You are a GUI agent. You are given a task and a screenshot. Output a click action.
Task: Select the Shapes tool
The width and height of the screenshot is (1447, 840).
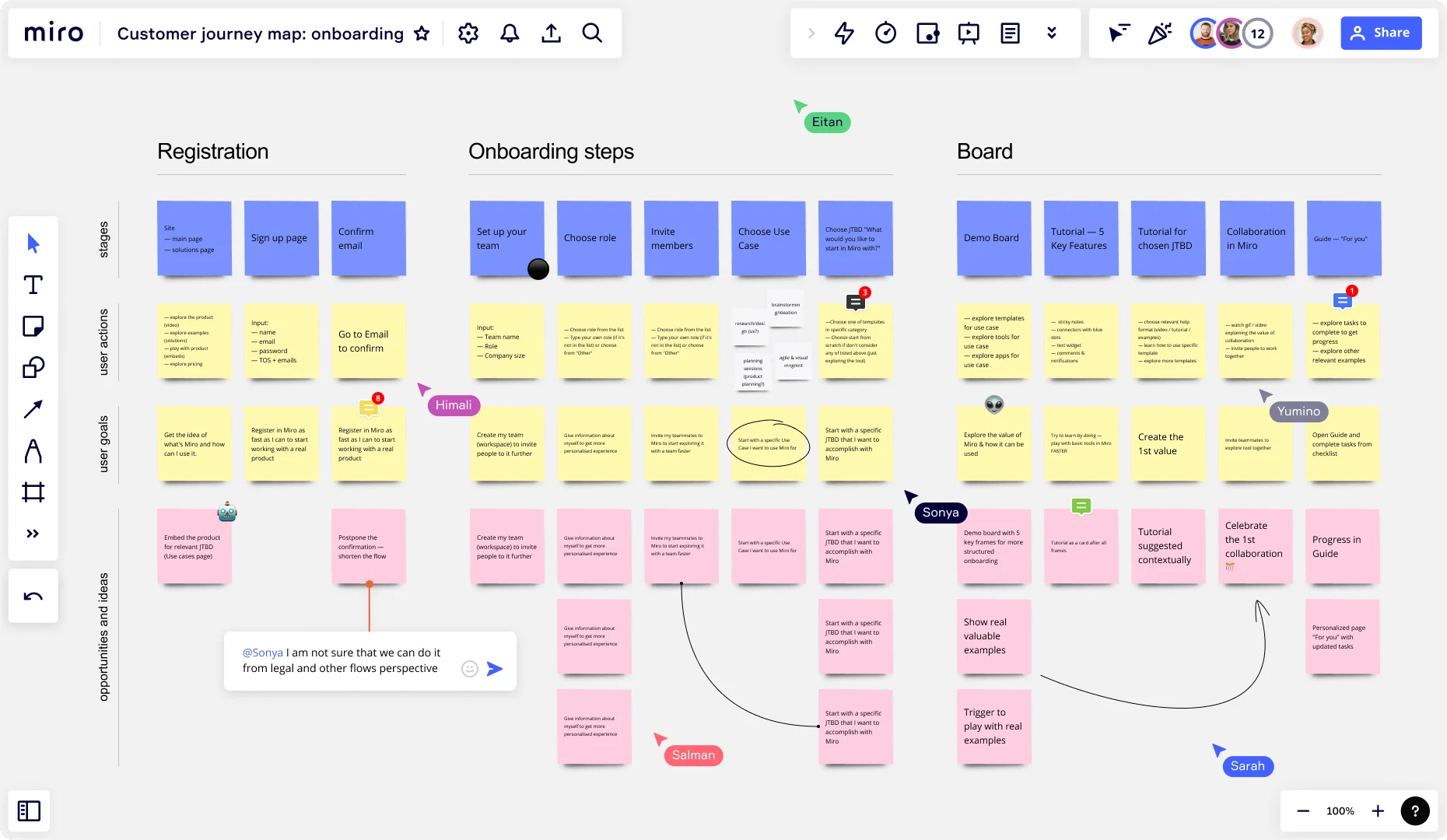[33, 367]
